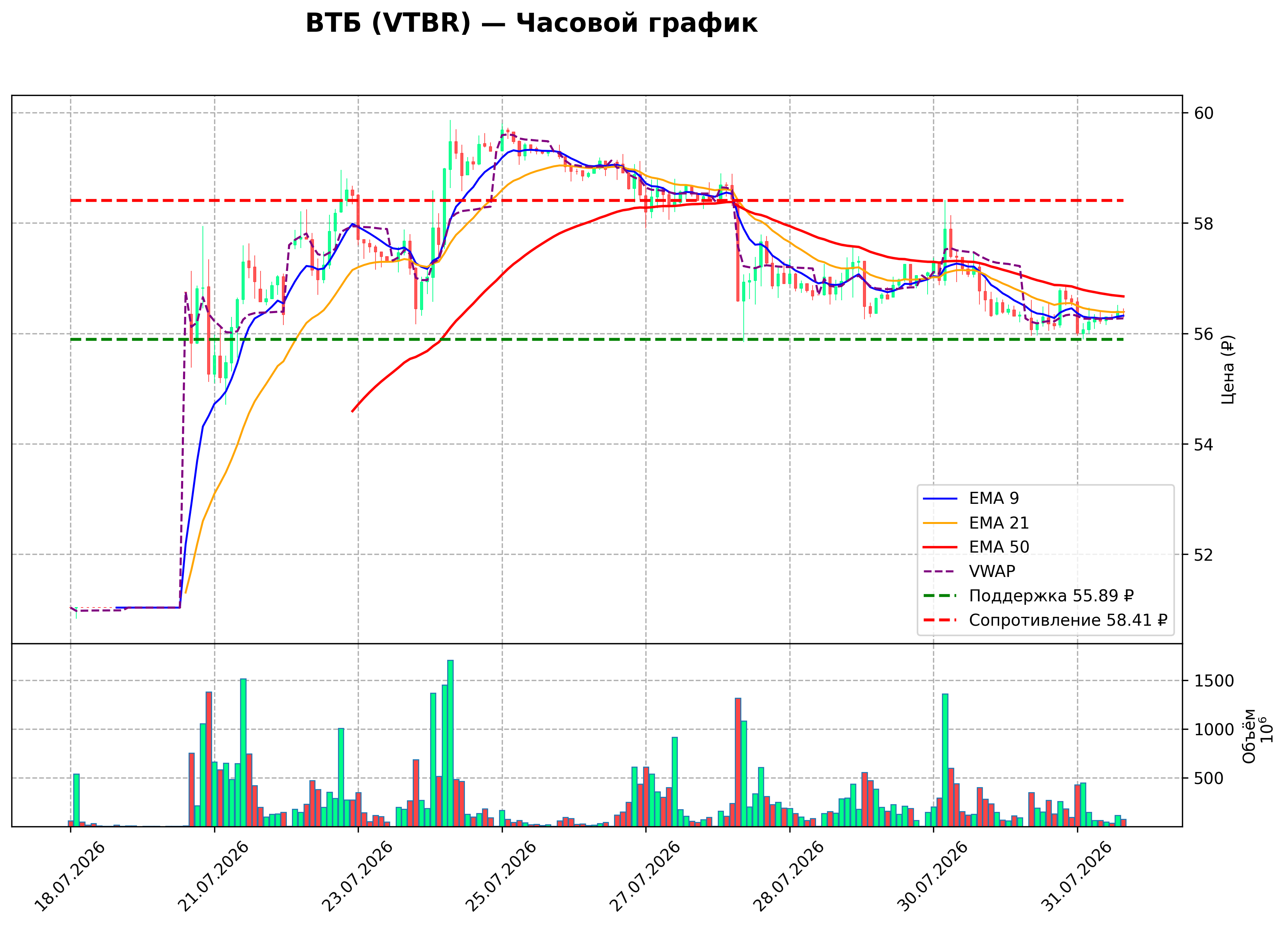Click the Сопротивление 58.41 ₽ legend label
The height and width of the screenshot is (926, 1288).
tap(1068, 621)
